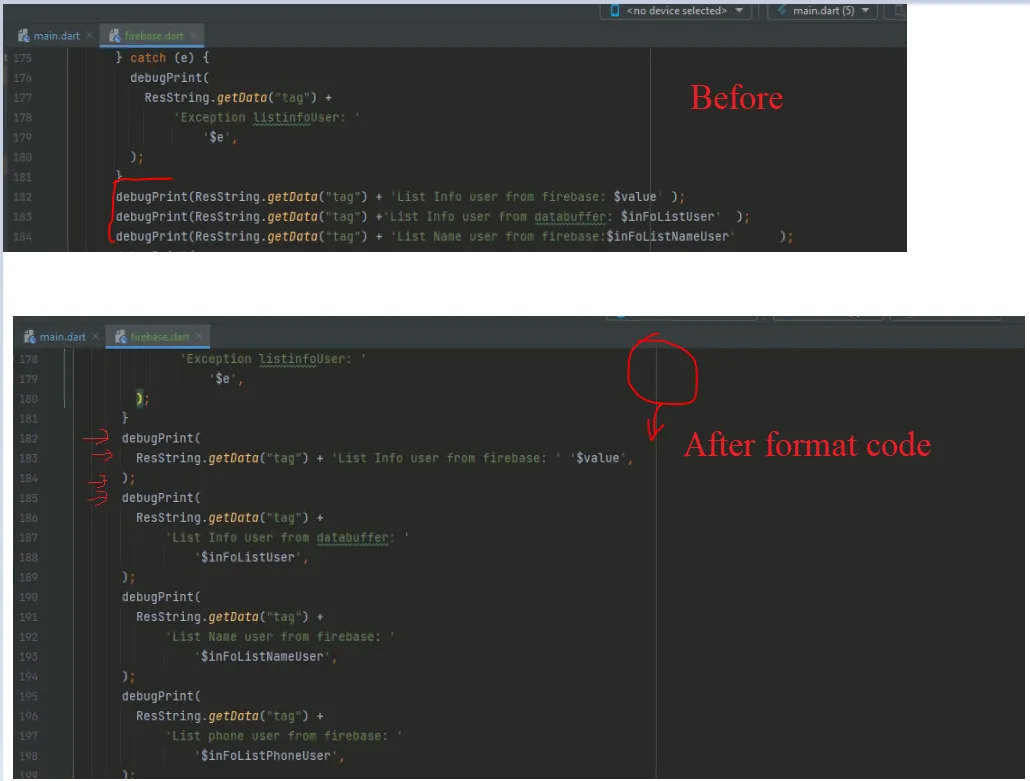The image size is (1030, 781).
Task: Click 'List Name user from firebase:' on line 192
Action: click(280, 637)
